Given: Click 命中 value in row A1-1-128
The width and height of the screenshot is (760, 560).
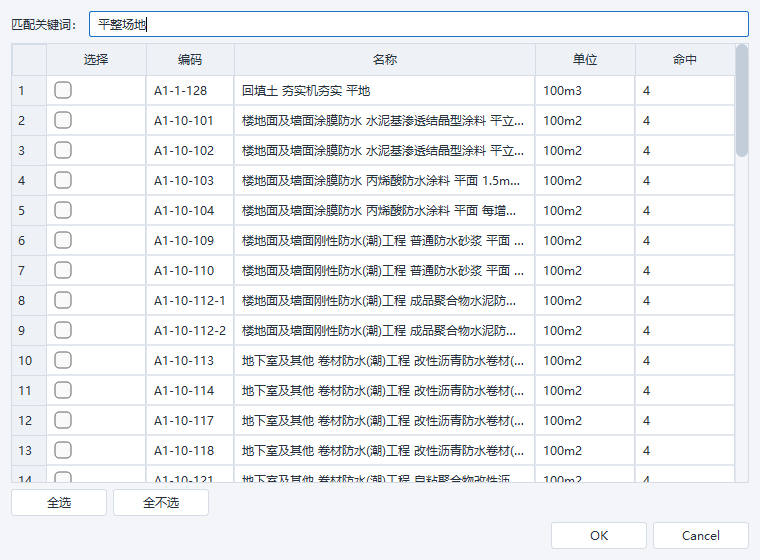Looking at the screenshot, I should [x=685, y=91].
